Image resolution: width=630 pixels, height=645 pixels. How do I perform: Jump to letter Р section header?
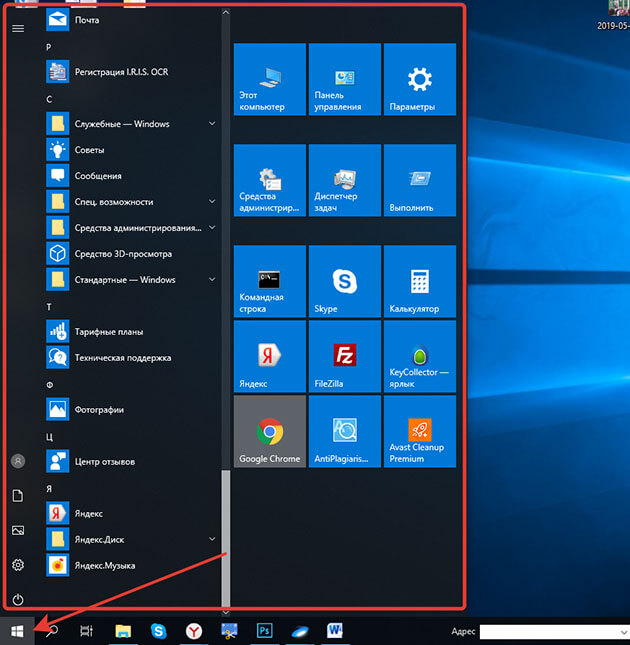pos(49,47)
